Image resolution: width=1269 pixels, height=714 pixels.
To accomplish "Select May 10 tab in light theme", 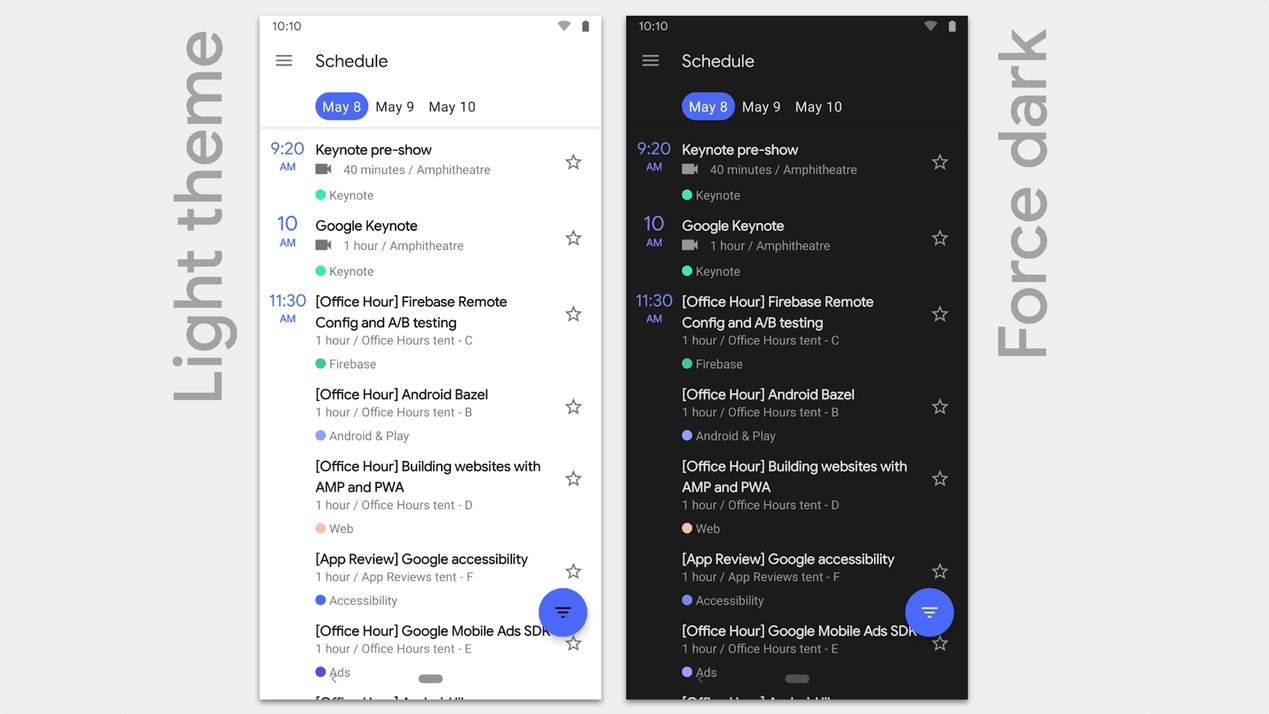I will [x=452, y=107].
